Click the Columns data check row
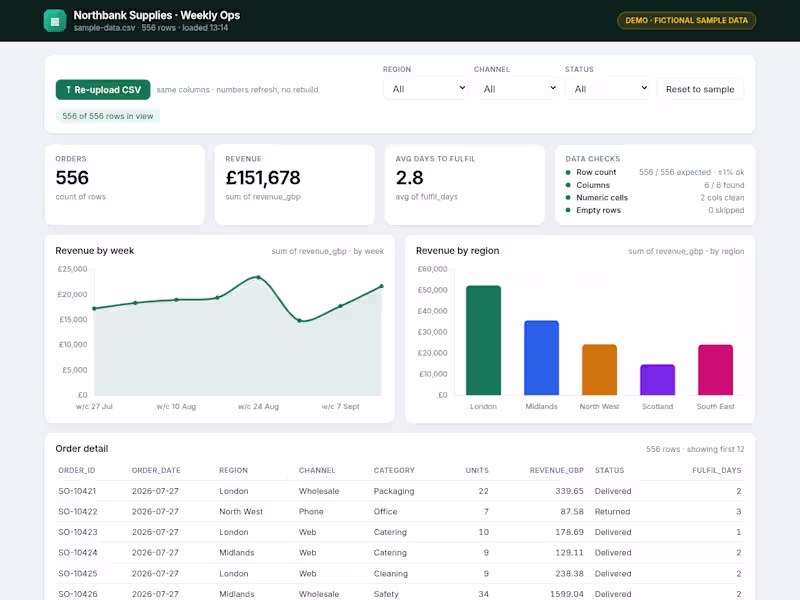The image size is (800, 600). 655,185
